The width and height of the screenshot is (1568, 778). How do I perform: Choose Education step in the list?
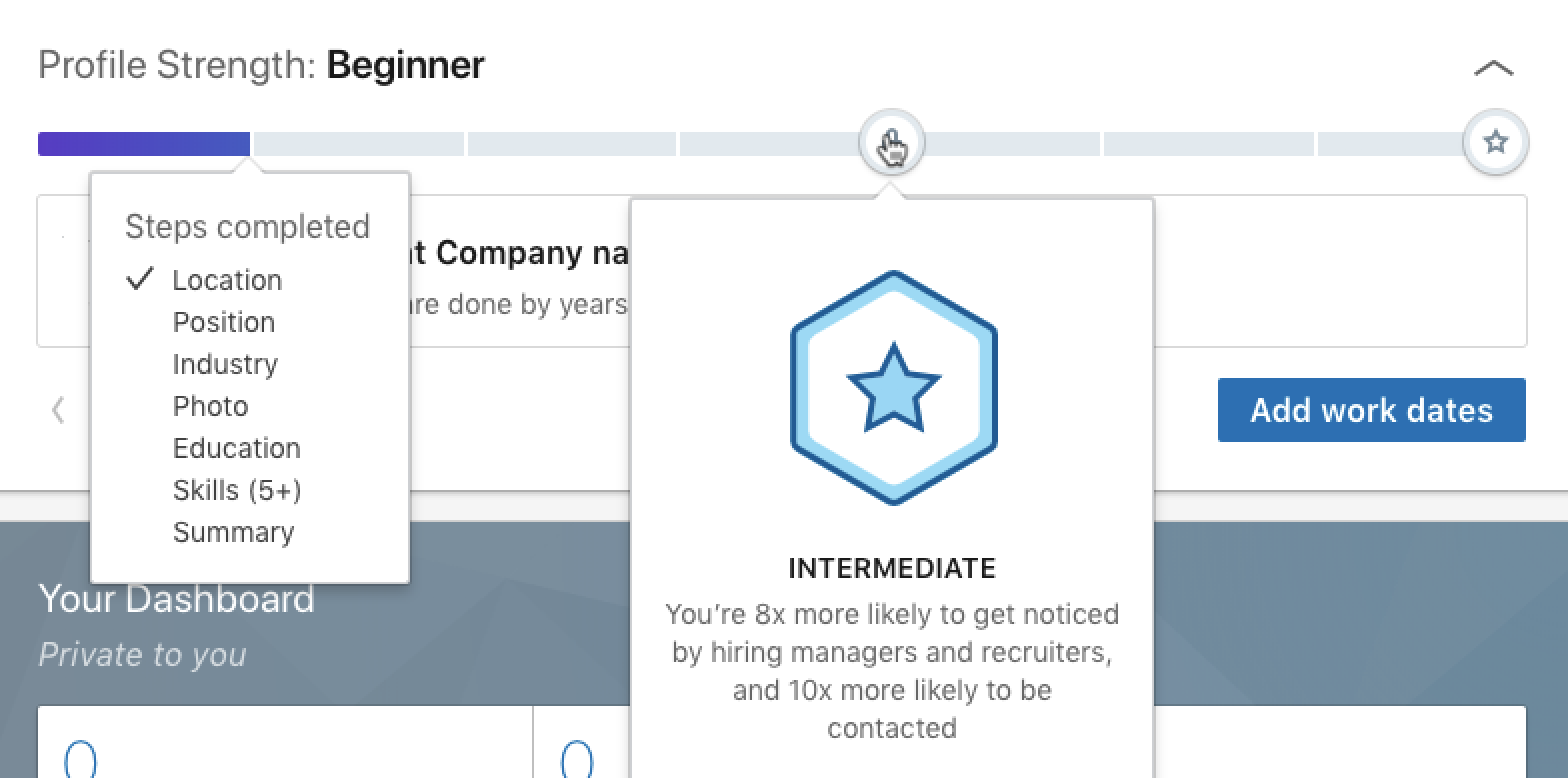(x=236, y=448)
